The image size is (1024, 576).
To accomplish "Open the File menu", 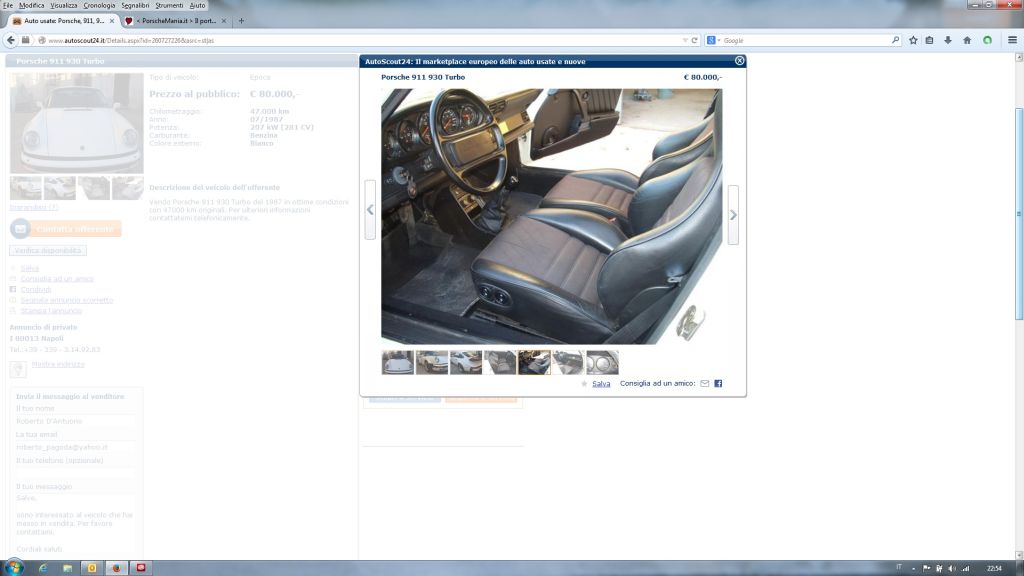I will 7,5.
